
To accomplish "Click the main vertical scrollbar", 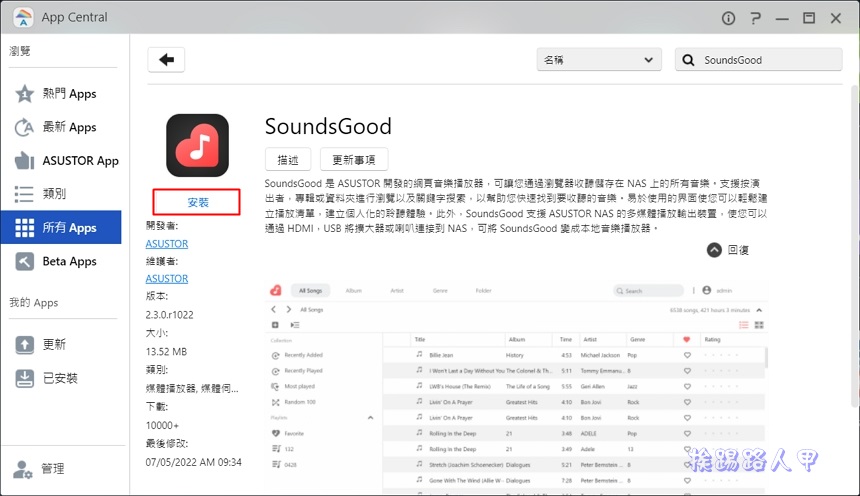I will 855,247.
